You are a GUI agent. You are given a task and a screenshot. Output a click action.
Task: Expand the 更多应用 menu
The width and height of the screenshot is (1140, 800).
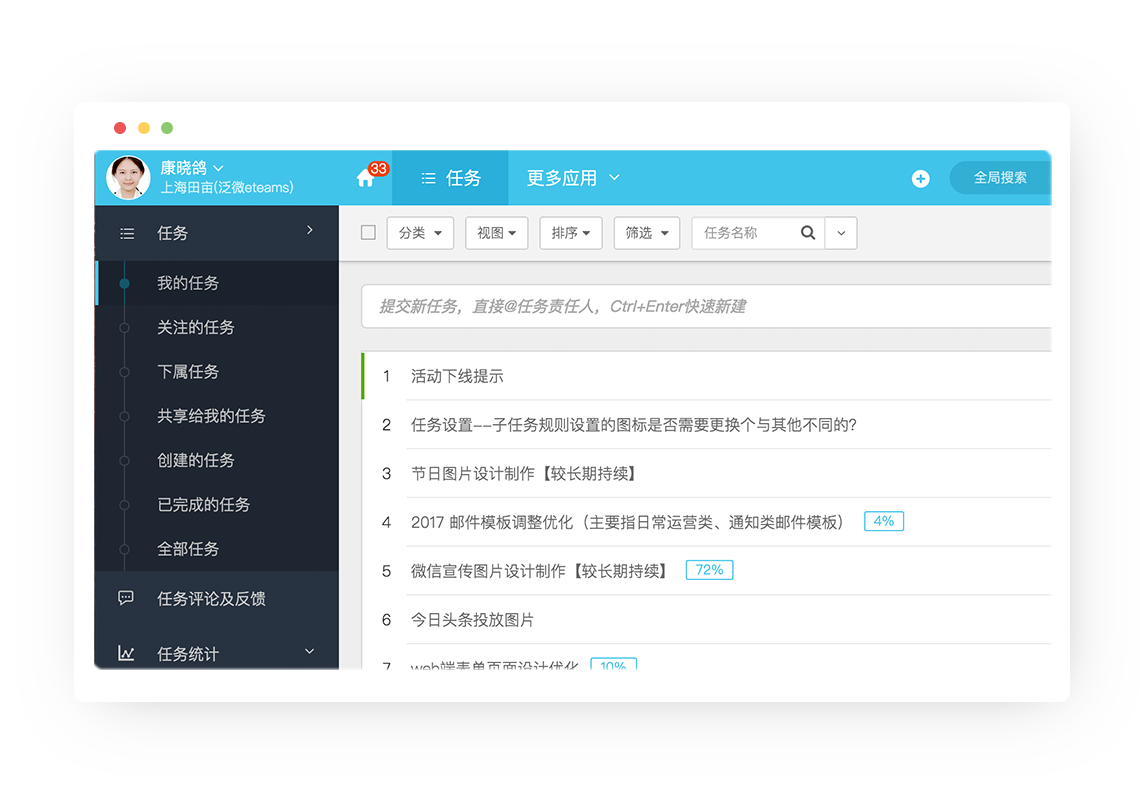click(x=573, y=178)
